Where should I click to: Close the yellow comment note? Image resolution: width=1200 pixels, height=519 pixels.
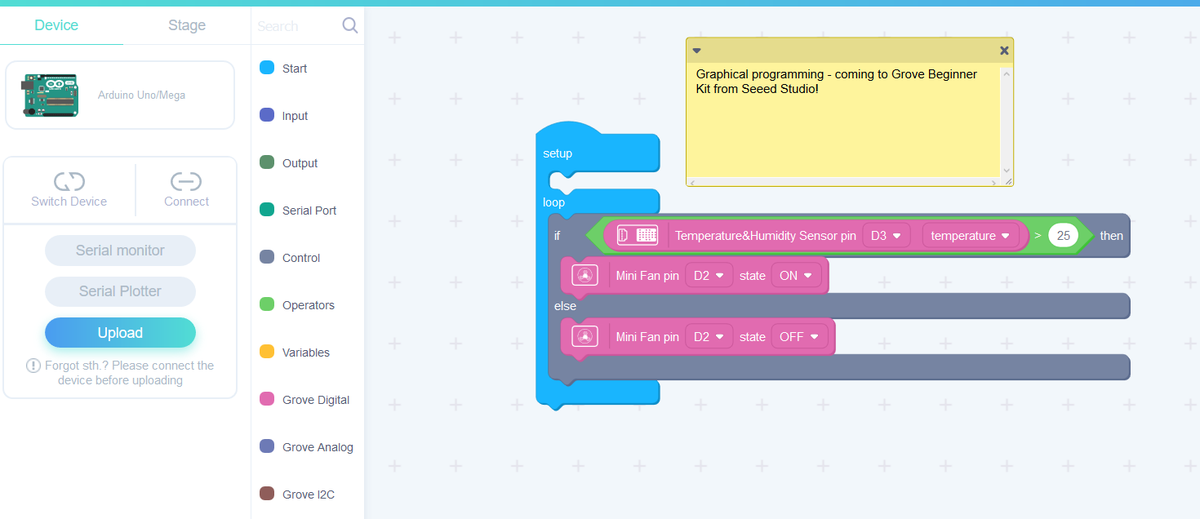1004,50
